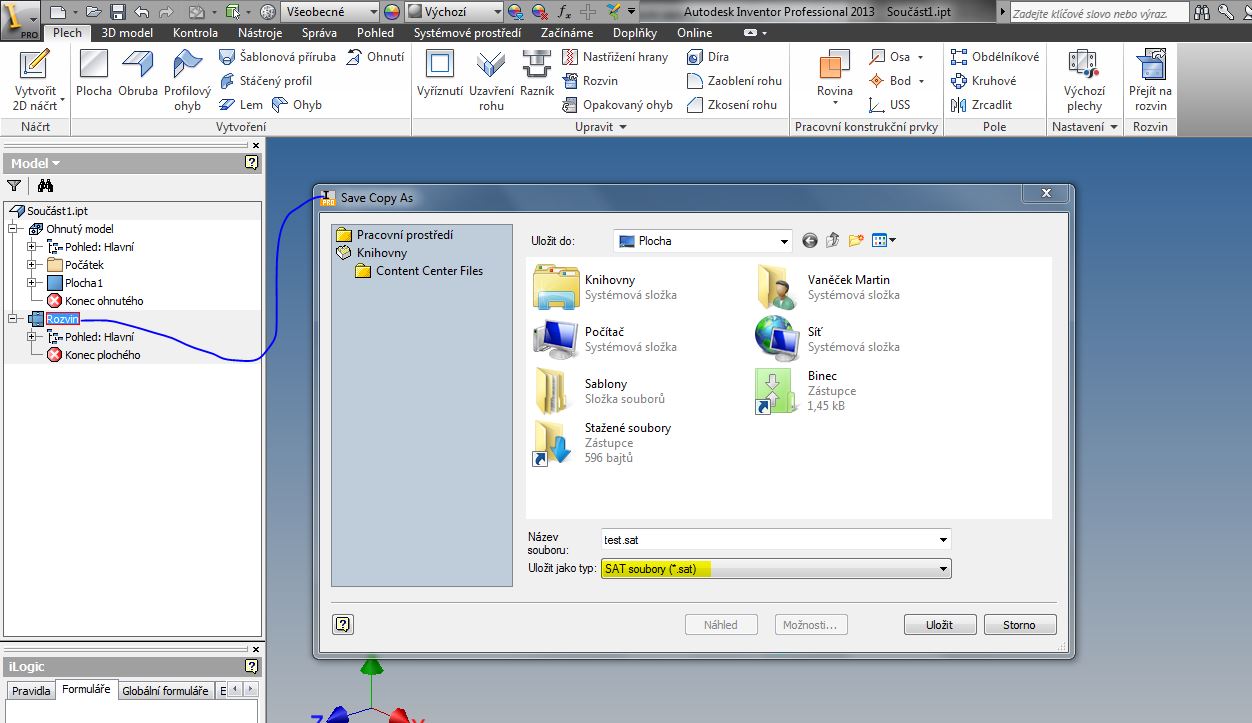Collapse the Ohnutý model tree node
The height and width of the screenshot is (723, 1252).
13,229
